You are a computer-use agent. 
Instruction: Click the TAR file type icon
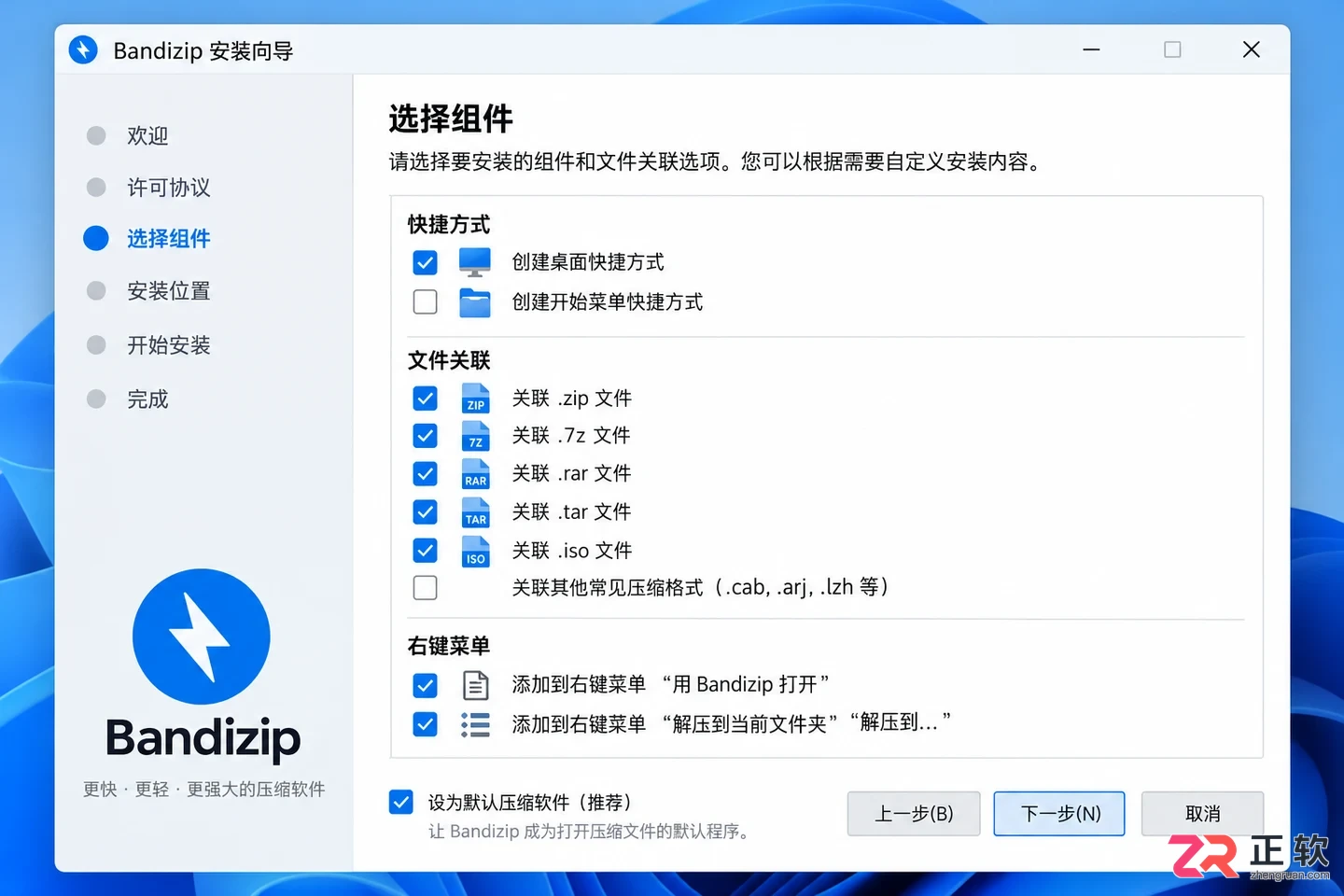click(x=476, y=512)
